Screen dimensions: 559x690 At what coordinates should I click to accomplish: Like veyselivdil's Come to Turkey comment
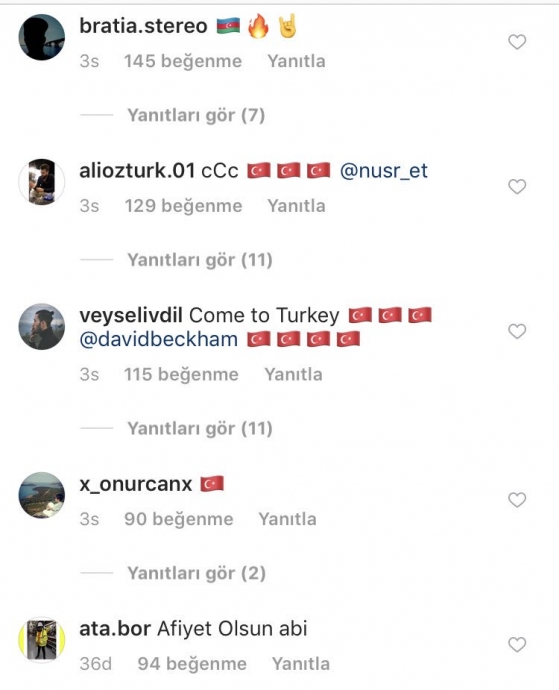517,331
